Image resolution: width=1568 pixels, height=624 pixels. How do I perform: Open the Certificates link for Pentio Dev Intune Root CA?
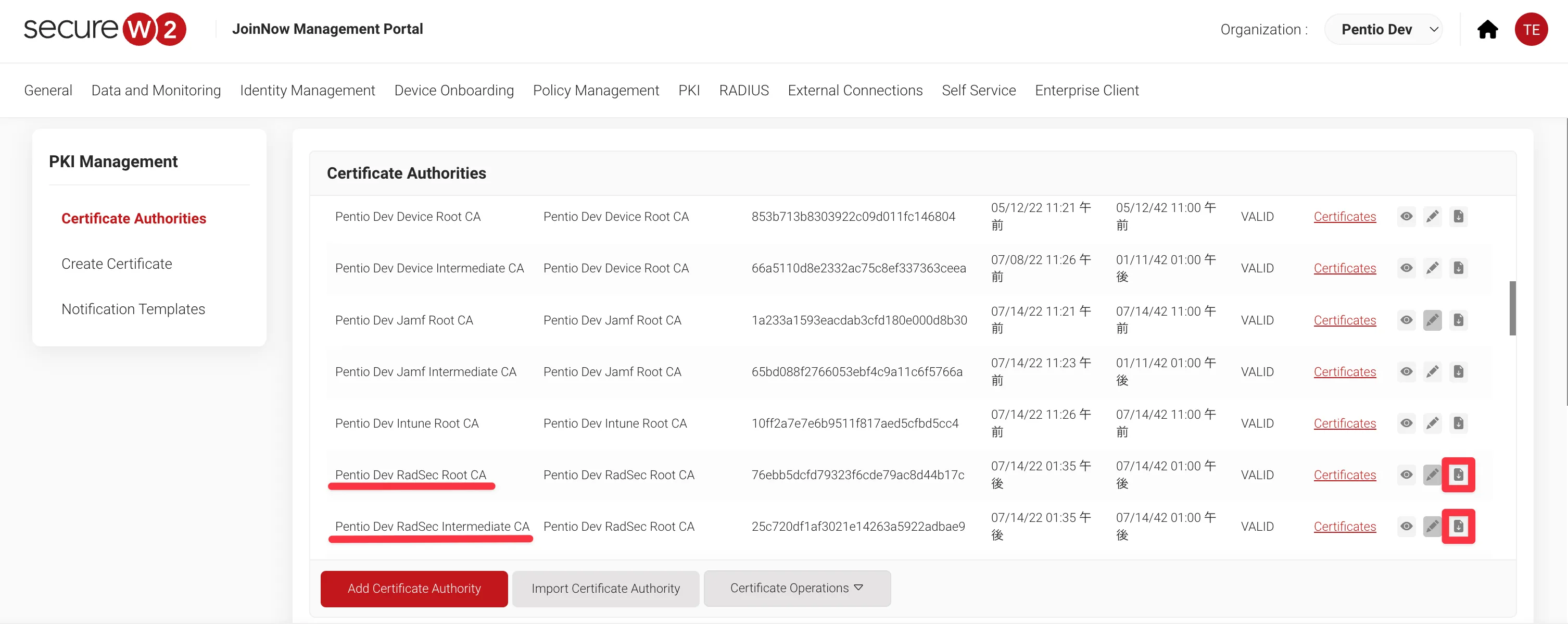(x=1345, y=423)
